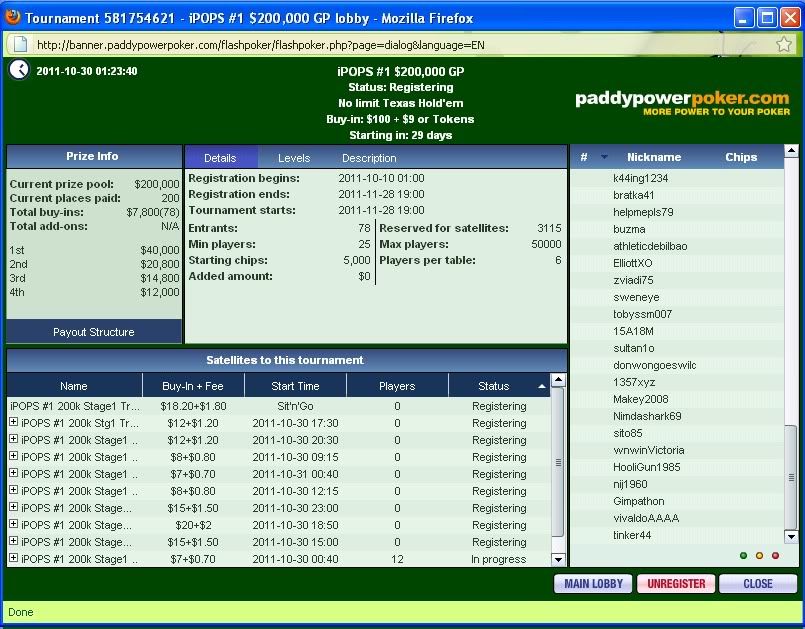Open the Payout Structure
This screenshot has width=805, height=629.
click(x=94, y=332)
